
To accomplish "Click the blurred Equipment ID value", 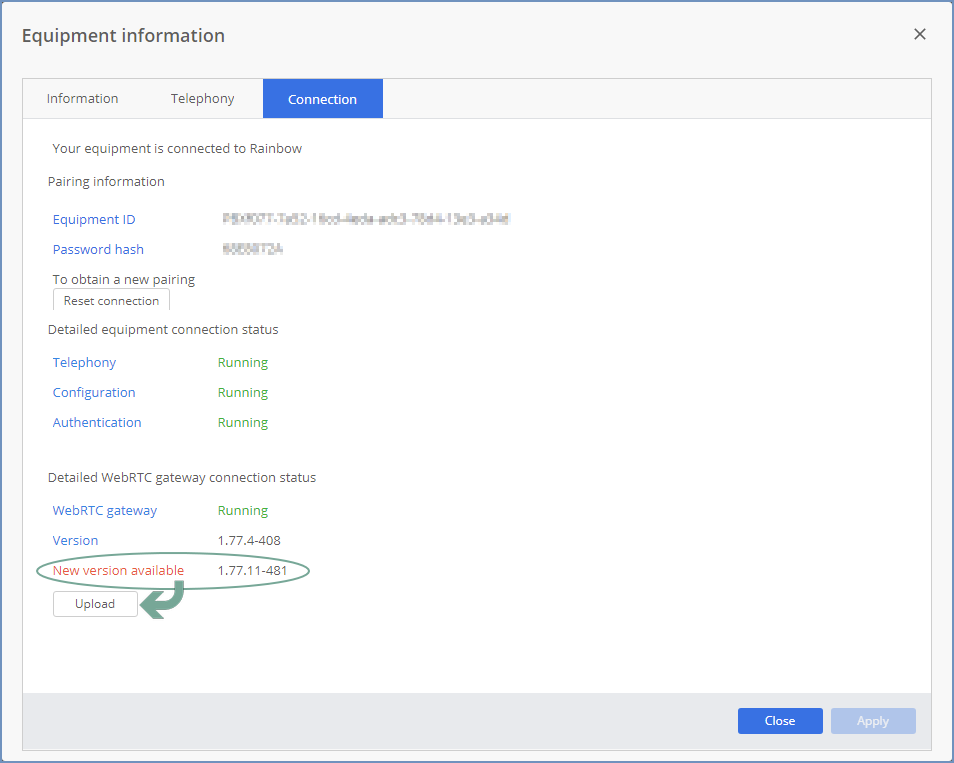I will (x=366, y=218).
